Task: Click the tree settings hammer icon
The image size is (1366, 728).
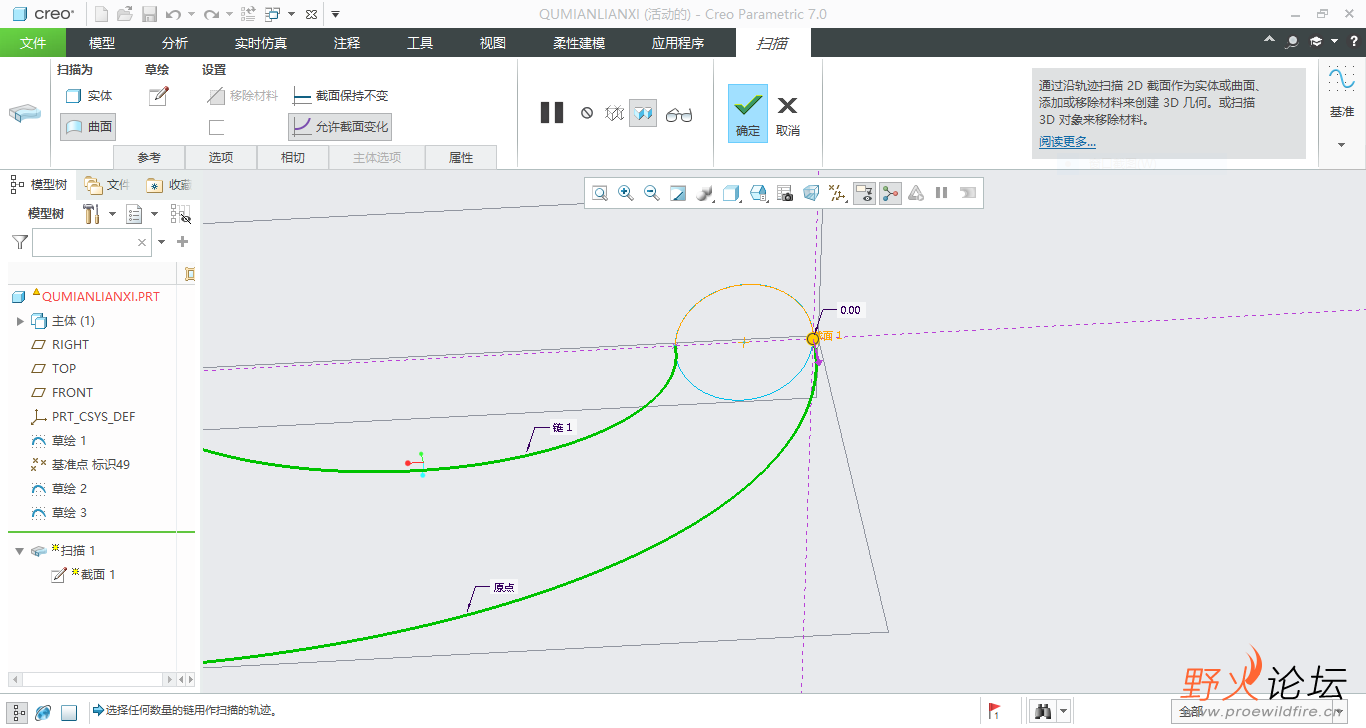Action: (x=90, y=214)
